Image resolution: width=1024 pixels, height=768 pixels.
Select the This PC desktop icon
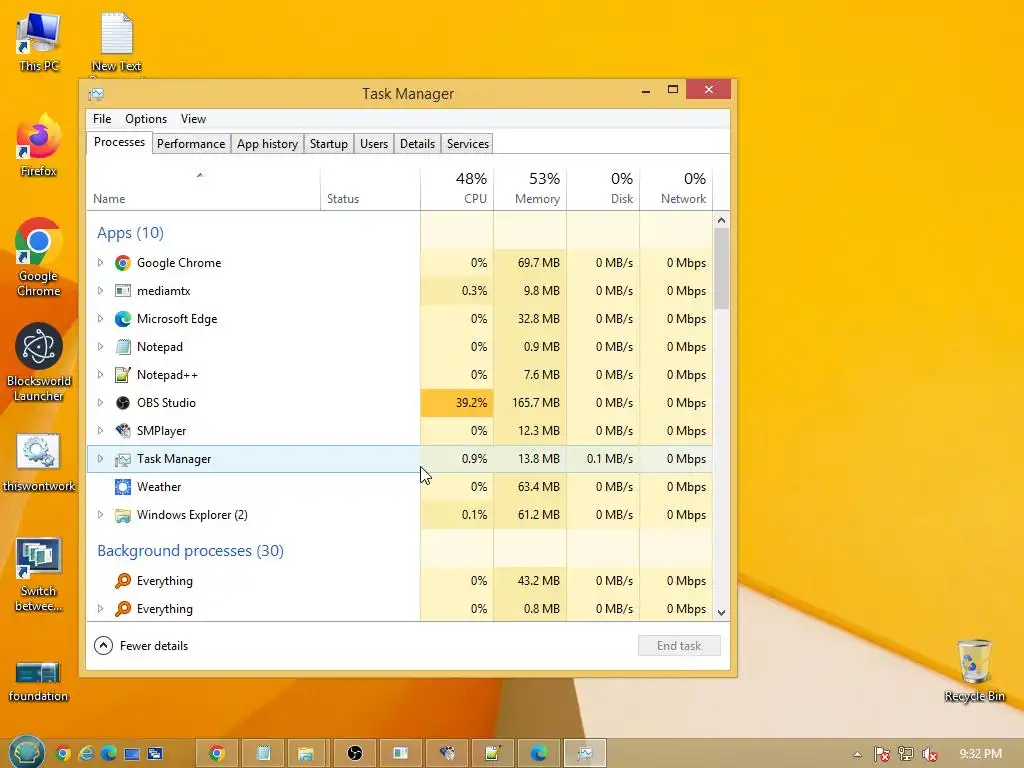click(x=39, y=42)
